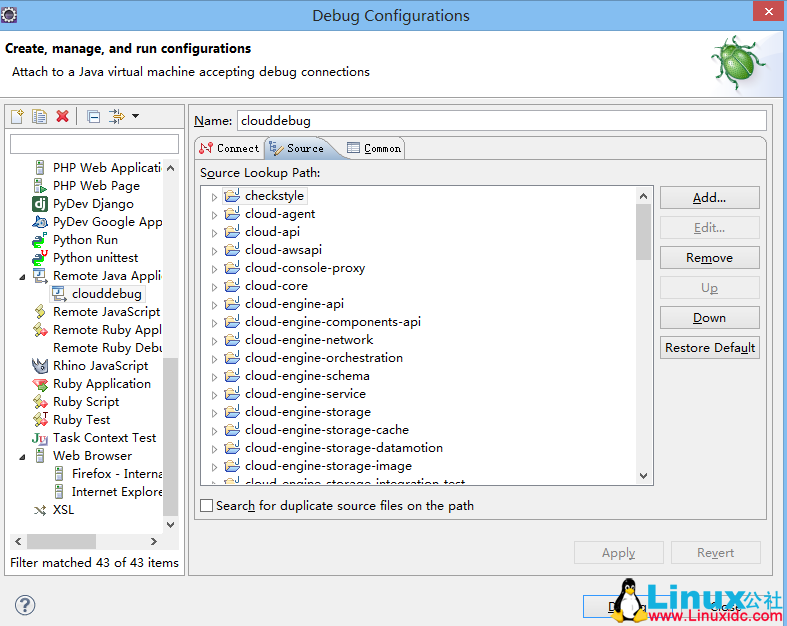Image resolution: width=787 pixels, height=626 pixels.
Task: Click the Ruby Test icon
Action: tap(40, 419)
